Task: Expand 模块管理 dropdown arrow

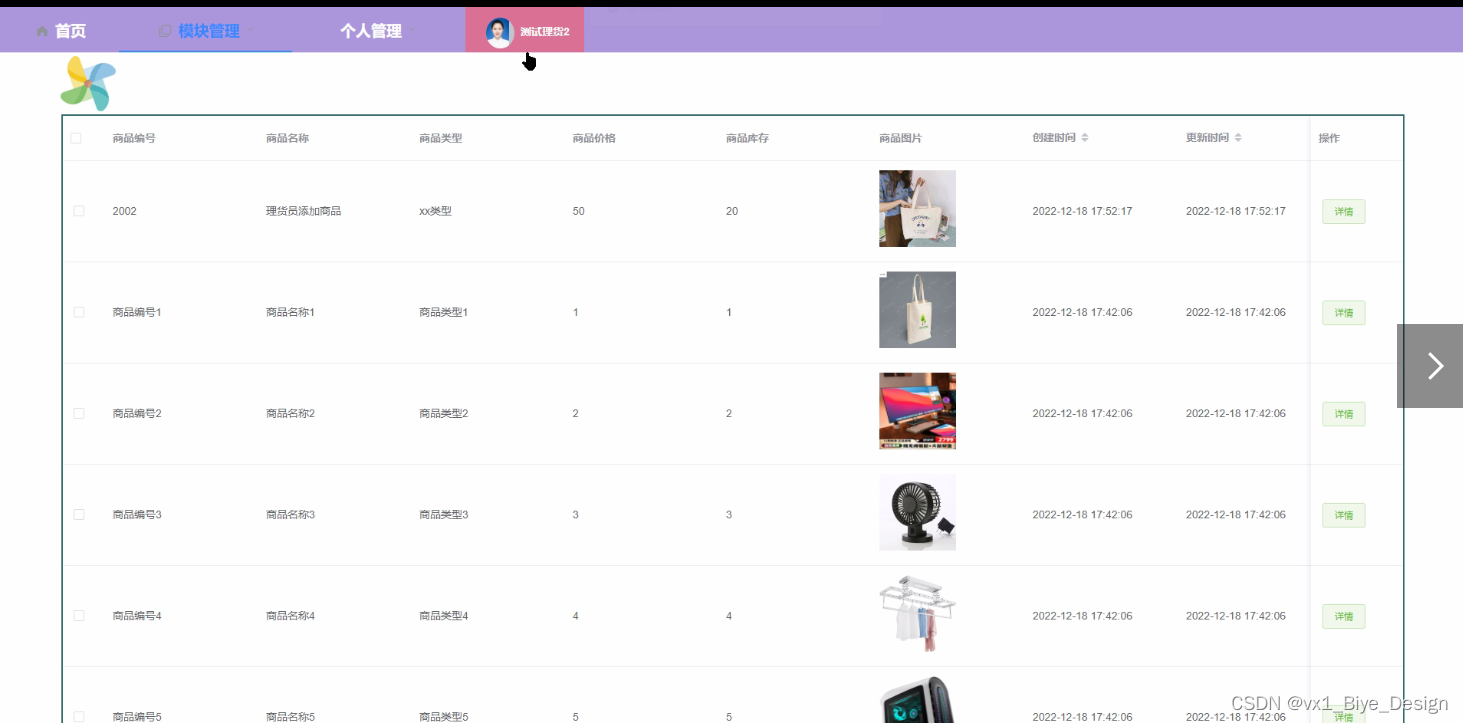Action: point(250,30)
